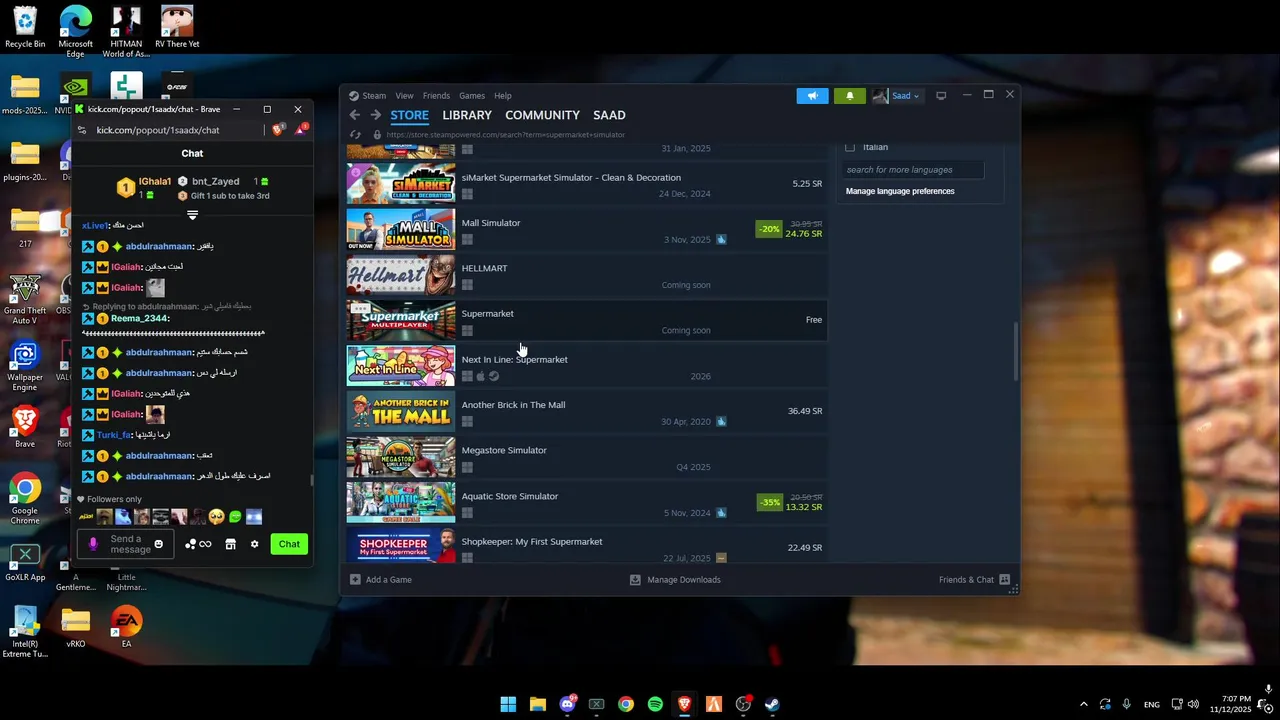Click the Windows Start button
The width and height of the screenshot is (1280, 720).
coord(508,704)
